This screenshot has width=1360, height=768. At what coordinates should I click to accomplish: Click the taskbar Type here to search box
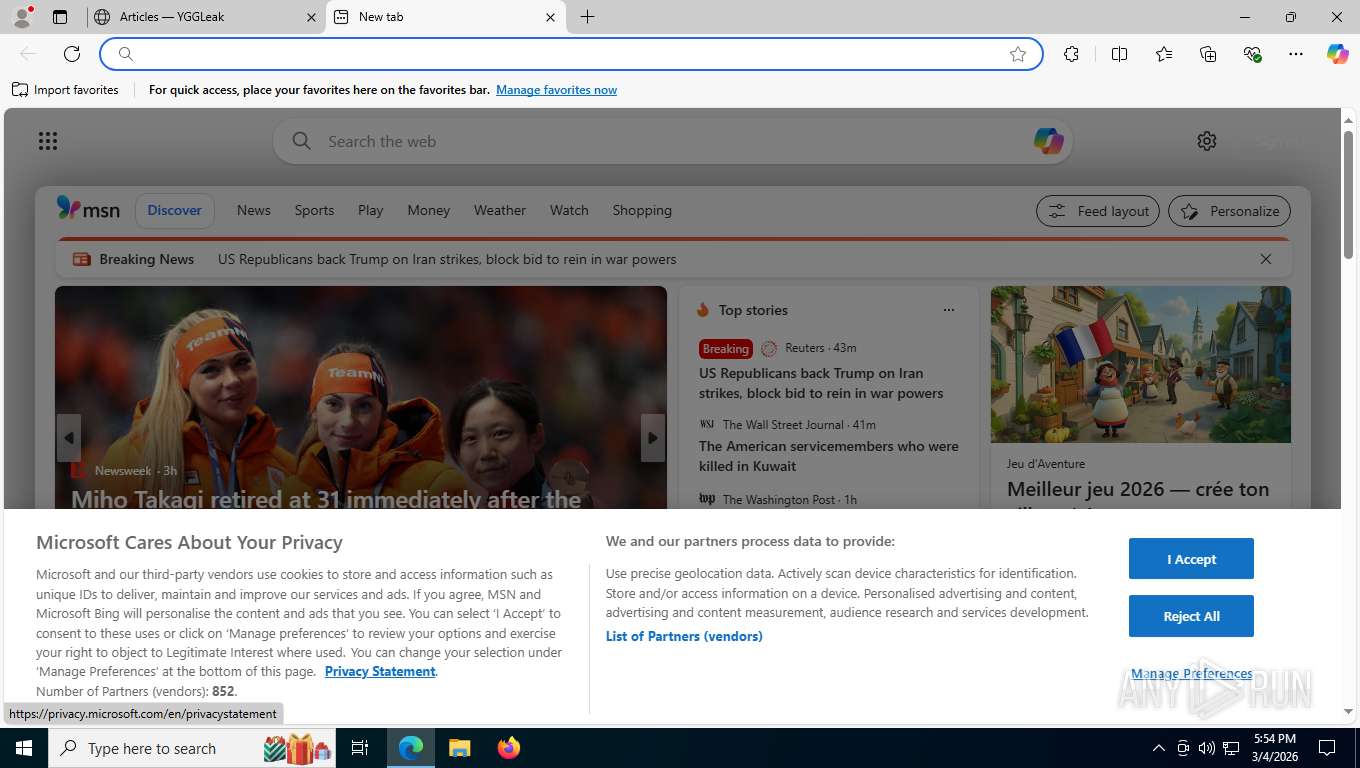pyautogui.click(x=192, y=748)
